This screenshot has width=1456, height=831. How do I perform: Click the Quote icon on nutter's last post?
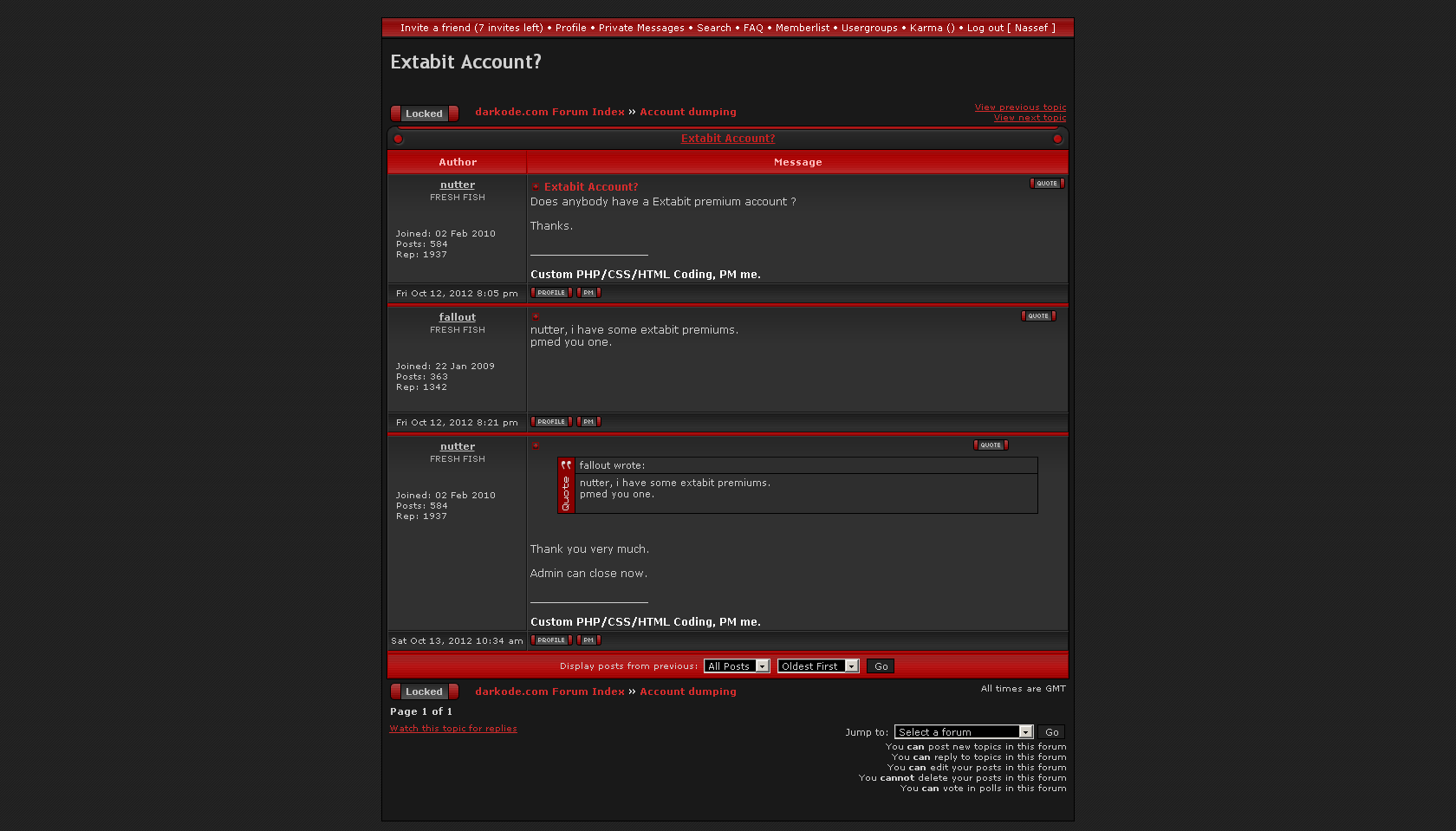point(991,445)
